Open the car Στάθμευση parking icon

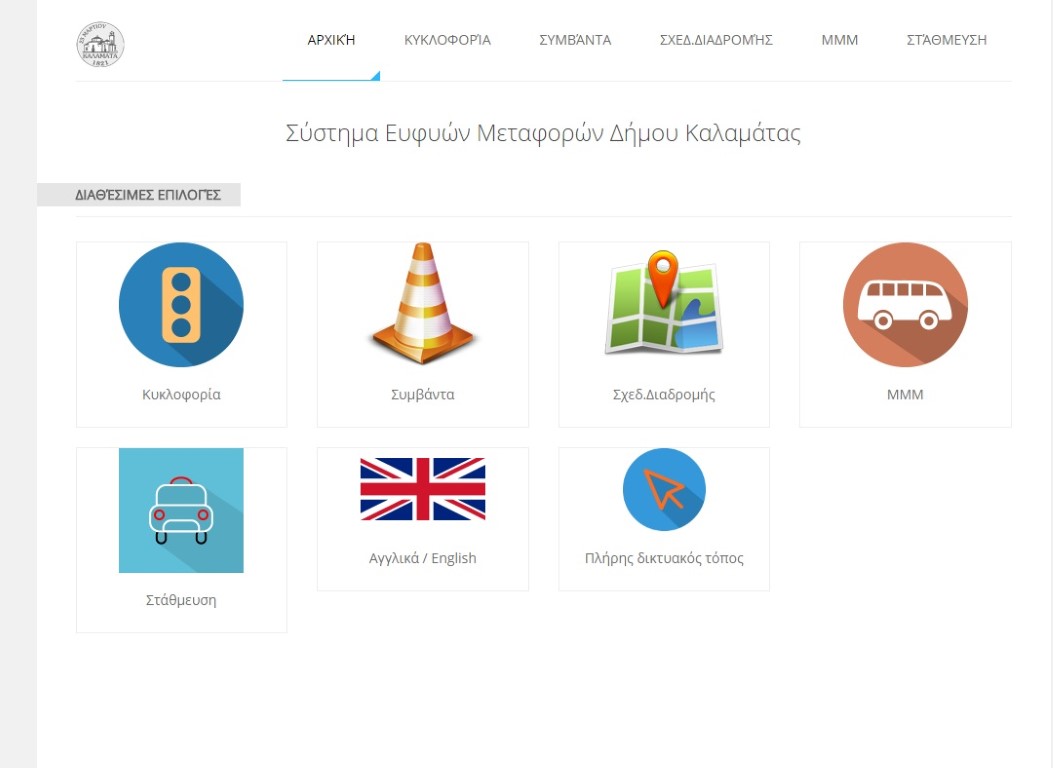181,510
